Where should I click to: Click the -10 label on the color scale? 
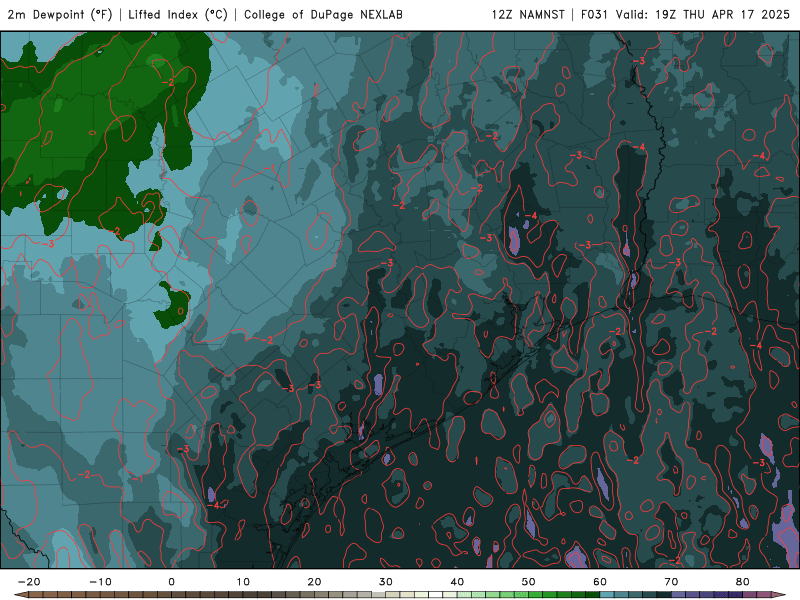coord(100,582)
